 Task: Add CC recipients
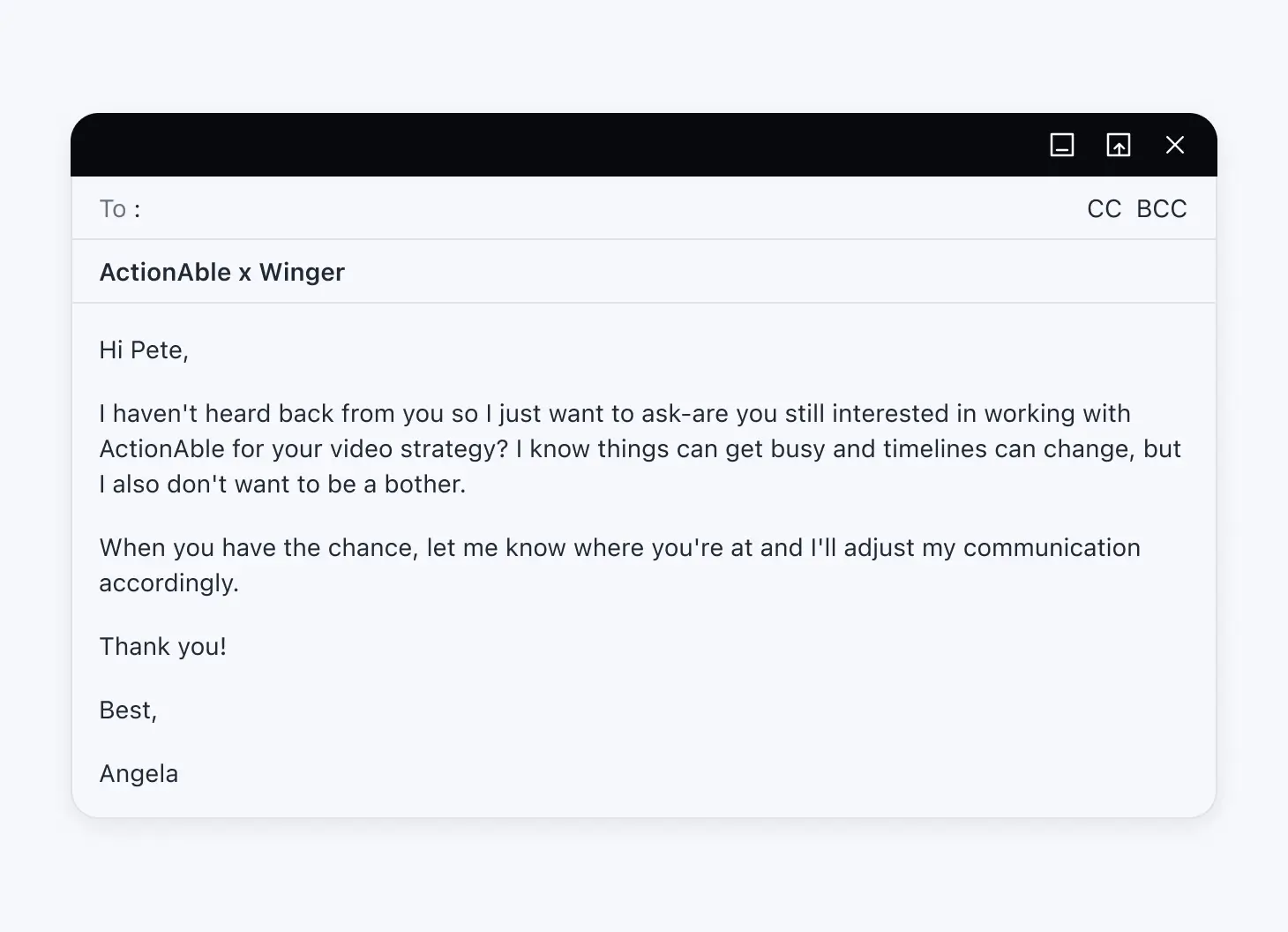[x=1104, y=209]
